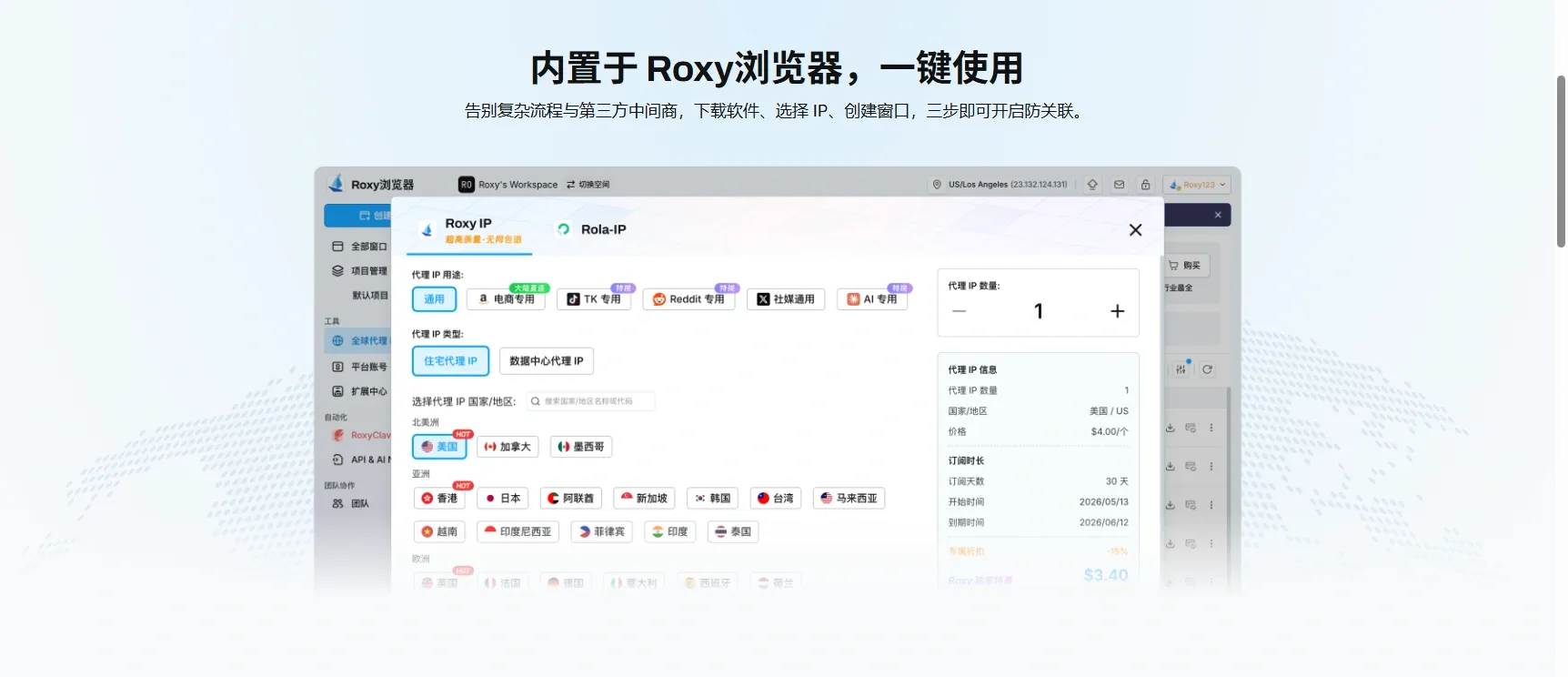1568x677 pixels.
Task: Increase proxy IP quantity with plus
Action: point(1118,311)
